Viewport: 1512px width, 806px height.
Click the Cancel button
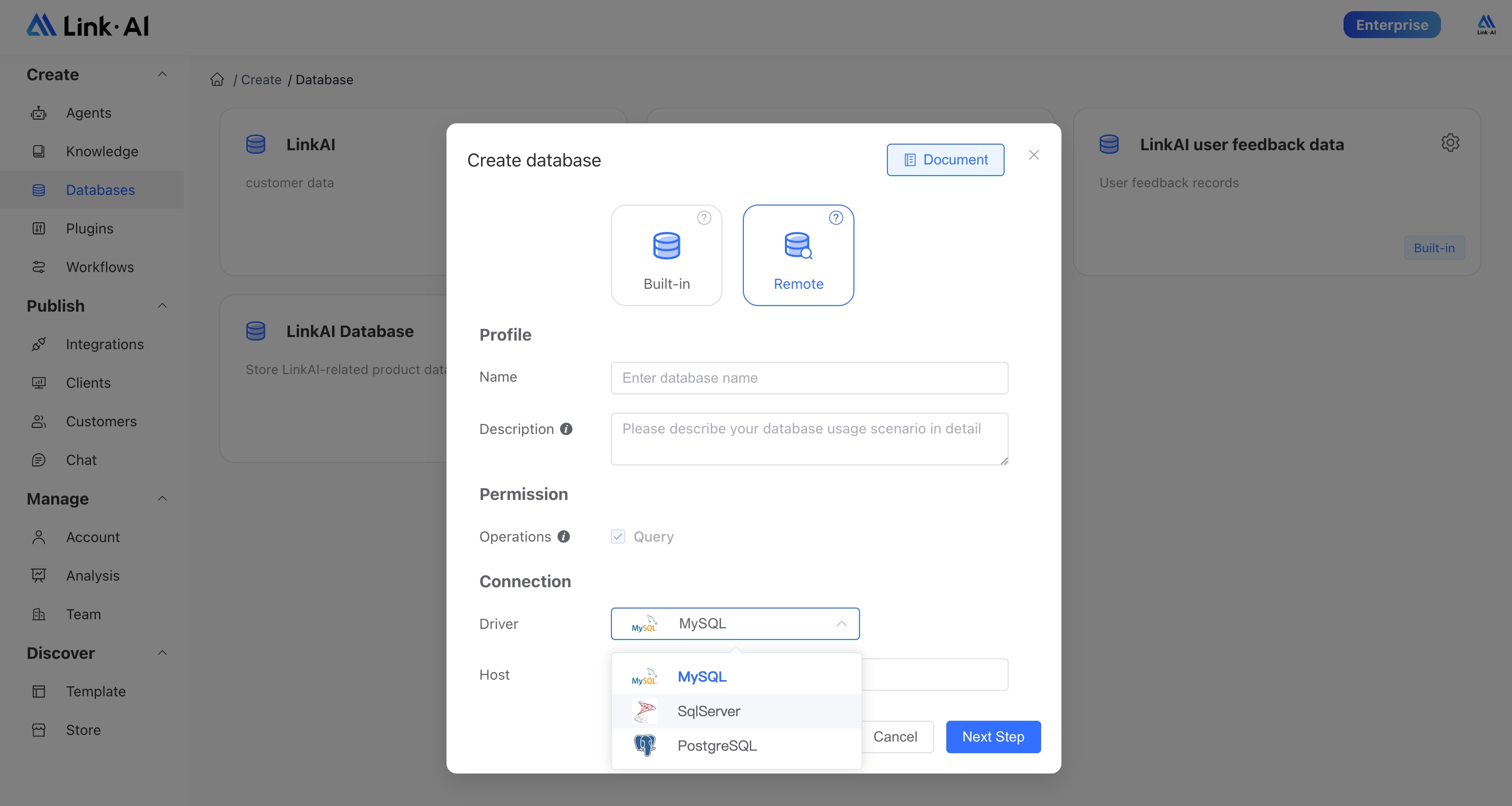point(895,737)
